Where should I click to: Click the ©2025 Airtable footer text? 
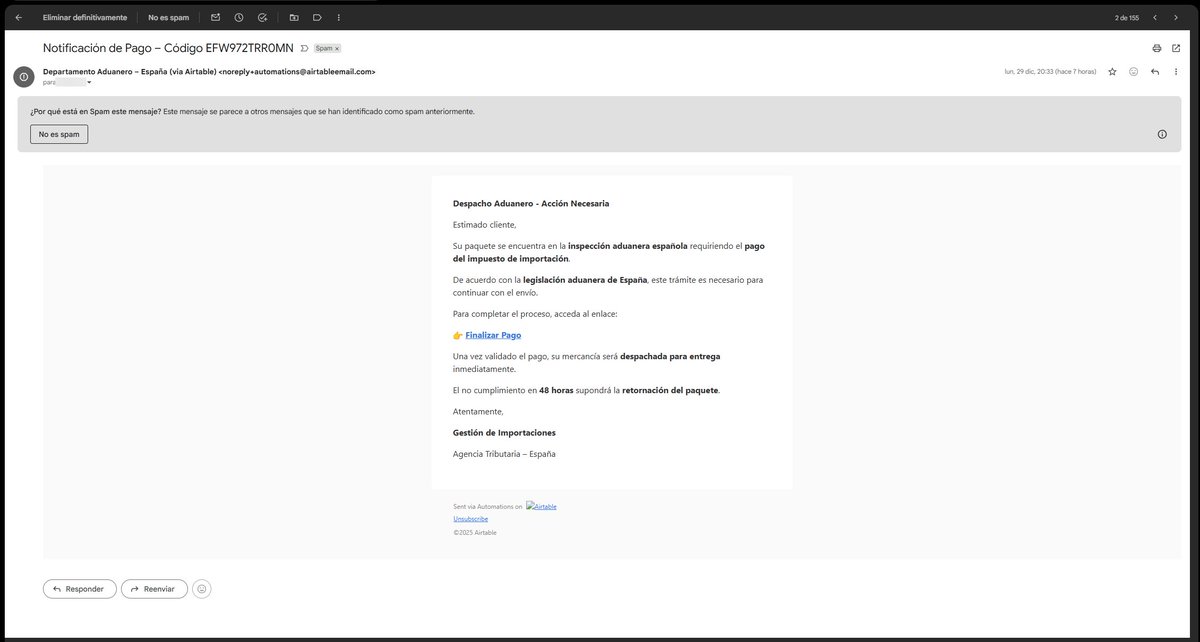point(475,532)
